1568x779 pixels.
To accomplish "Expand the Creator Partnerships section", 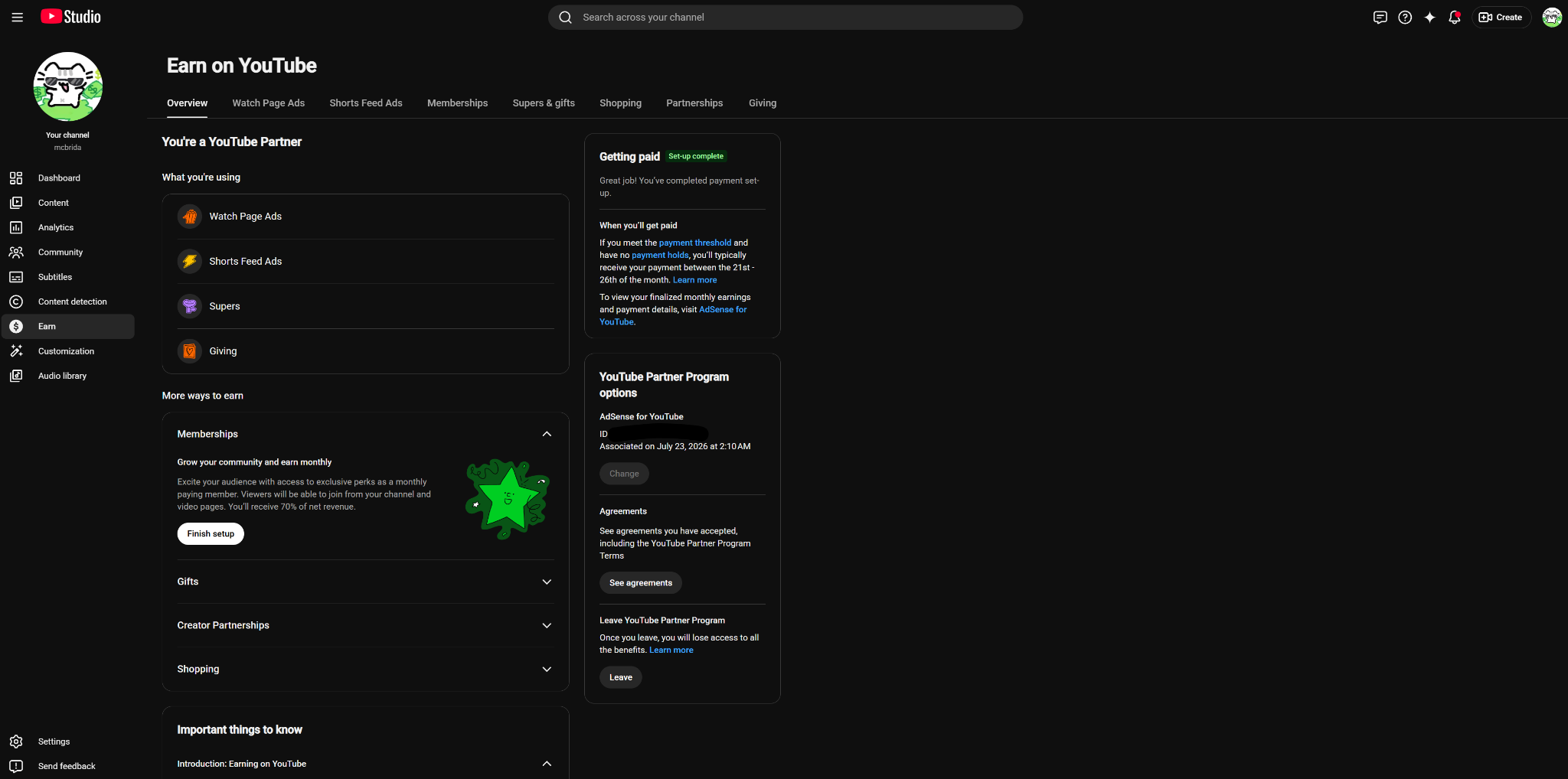I will [547, 625].
